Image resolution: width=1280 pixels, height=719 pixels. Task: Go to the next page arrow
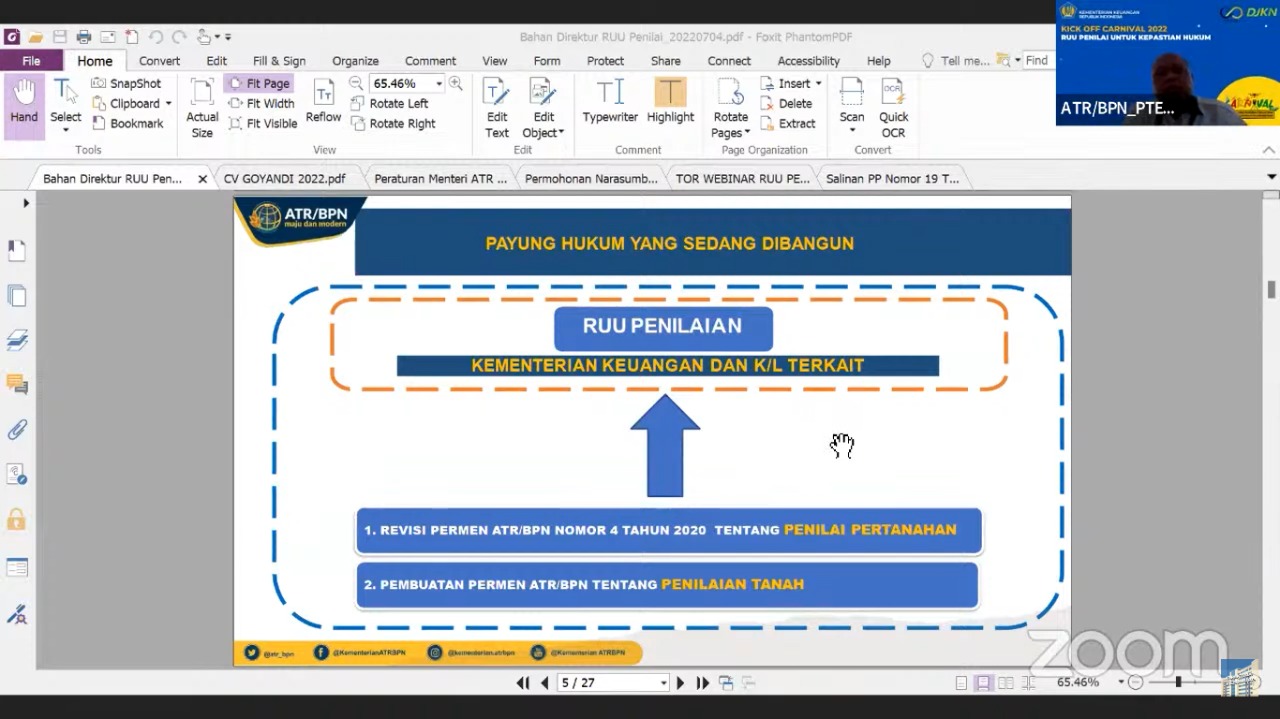[x=680, y=683]
